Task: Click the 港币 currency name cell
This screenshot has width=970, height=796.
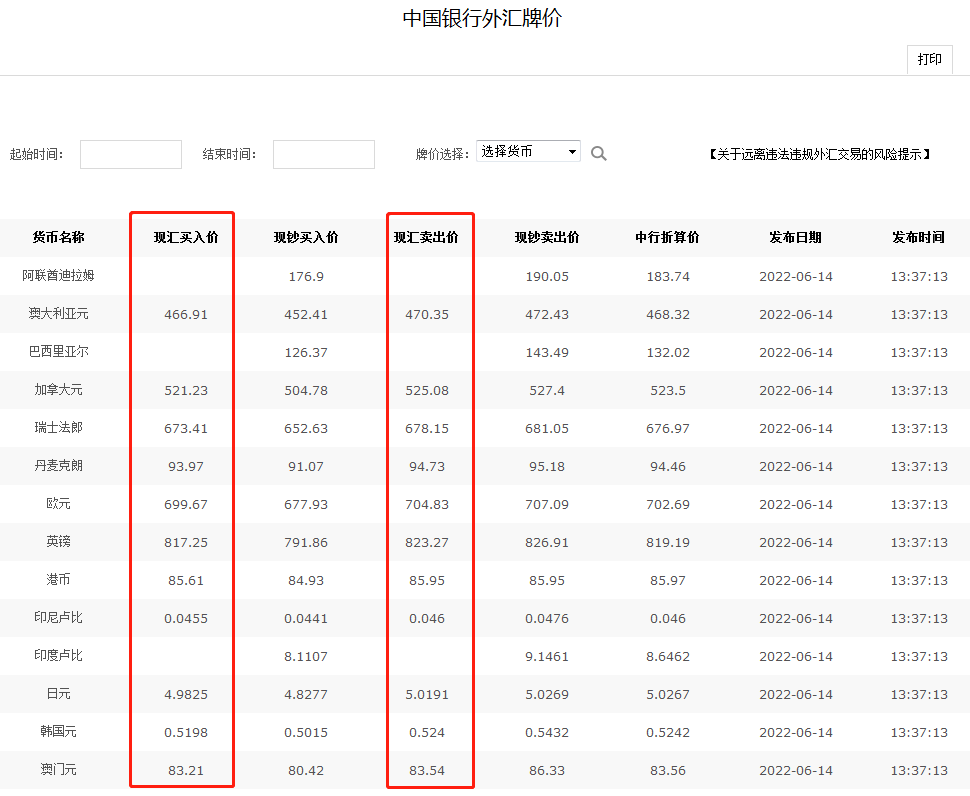Action: point(58,580)
